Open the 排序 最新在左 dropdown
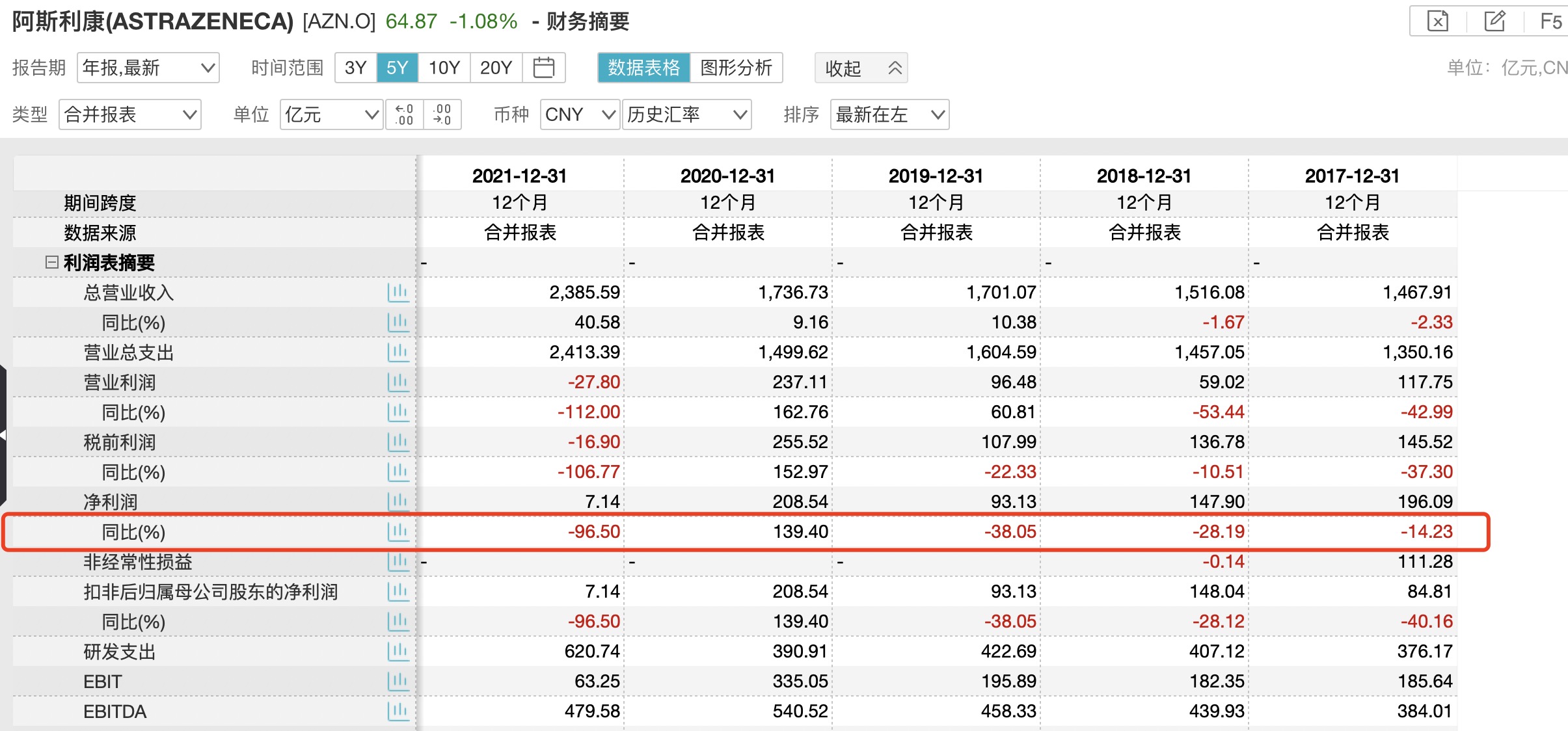This screenshot has height=731, width=1568. [889, 114]
